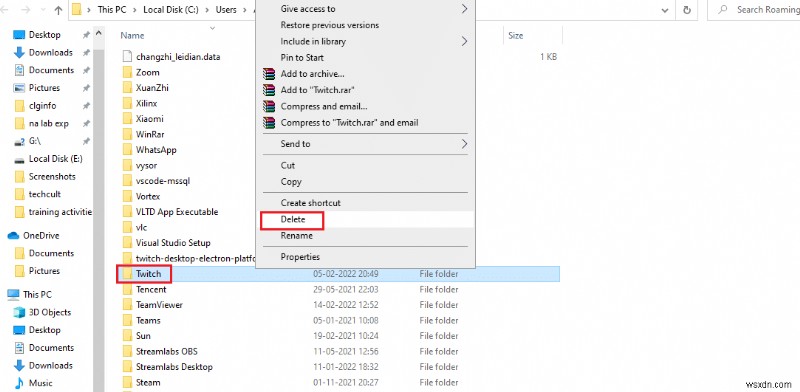
Task: Select the vscode-mssql folder
Action: click(x=163, y=181)
